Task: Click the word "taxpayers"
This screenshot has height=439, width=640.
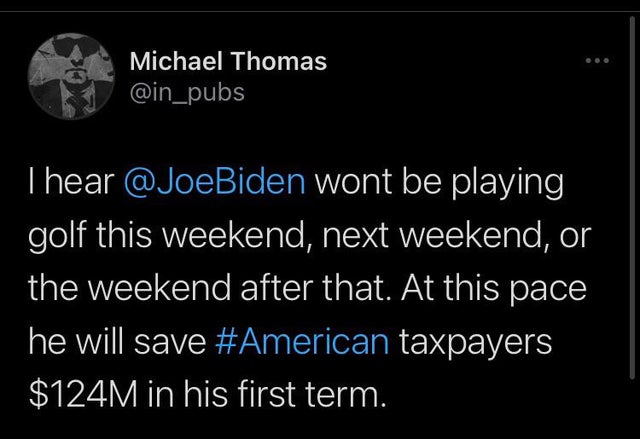Action: [x=475, y=343]
